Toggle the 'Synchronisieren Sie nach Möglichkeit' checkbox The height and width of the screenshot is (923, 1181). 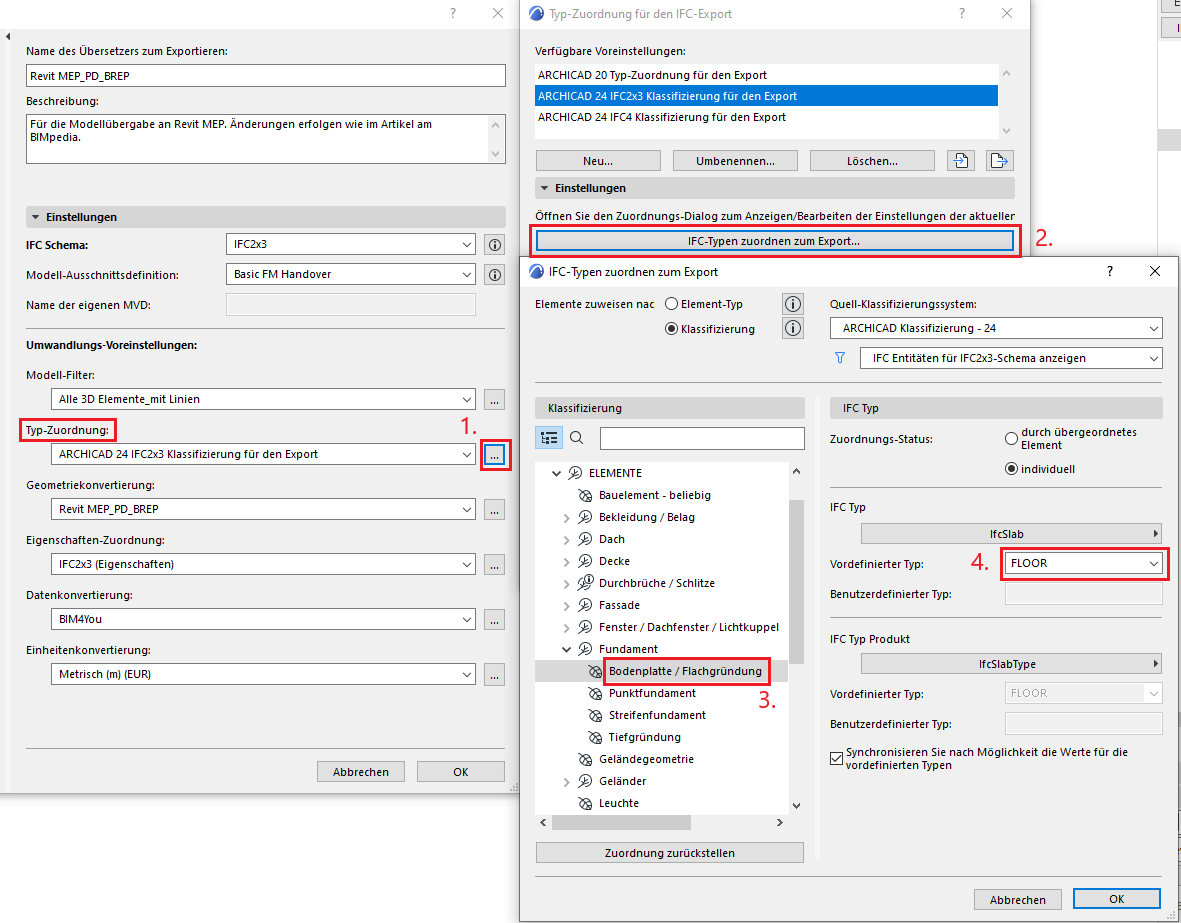click(837, 759)
